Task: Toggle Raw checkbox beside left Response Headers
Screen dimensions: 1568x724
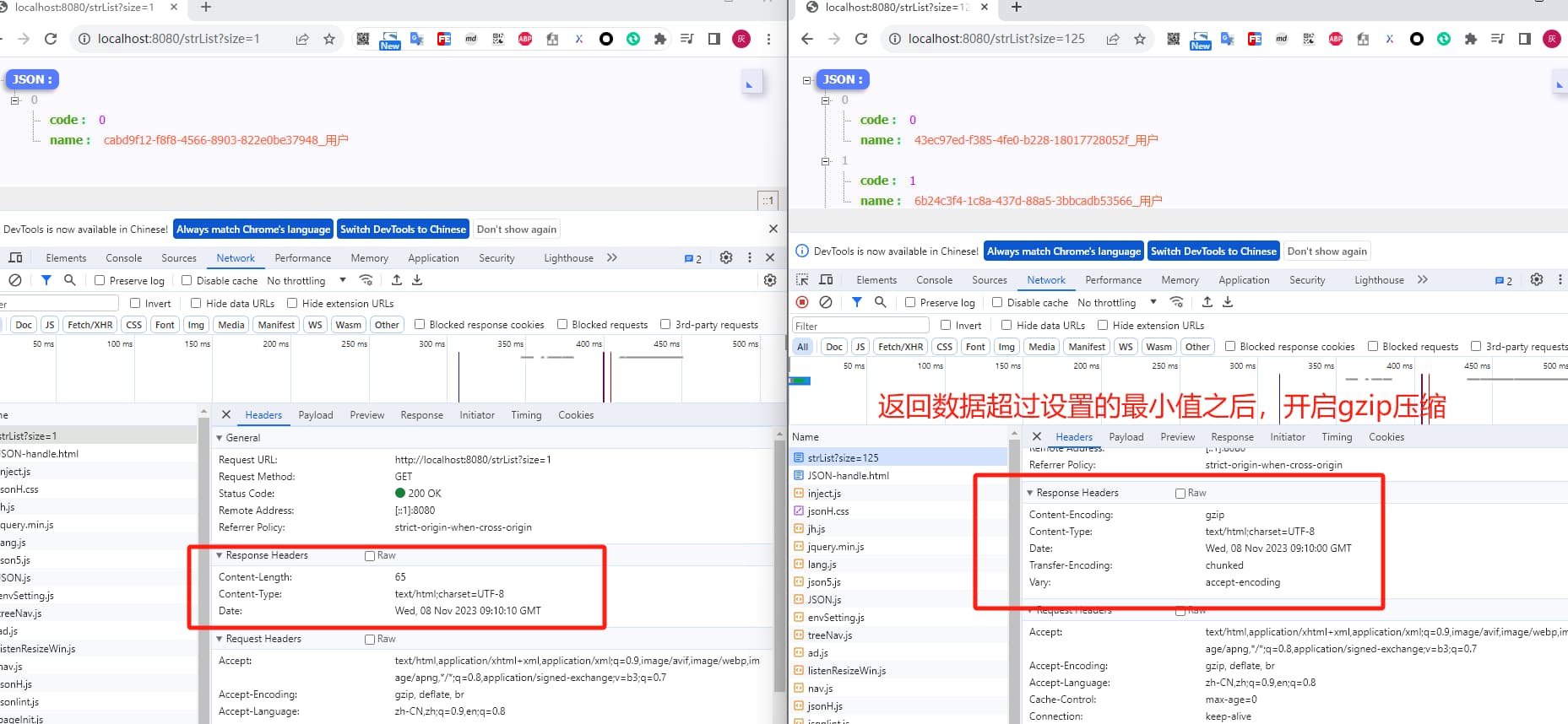Action: pyautogui.click(x=370, y=556)
